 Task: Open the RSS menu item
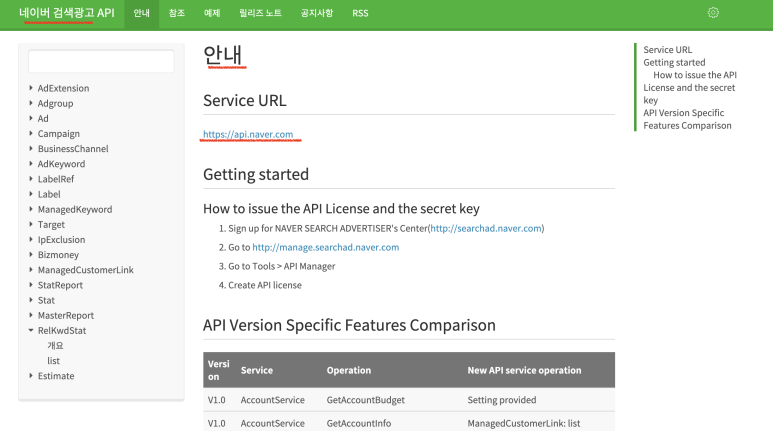(360, 13)
